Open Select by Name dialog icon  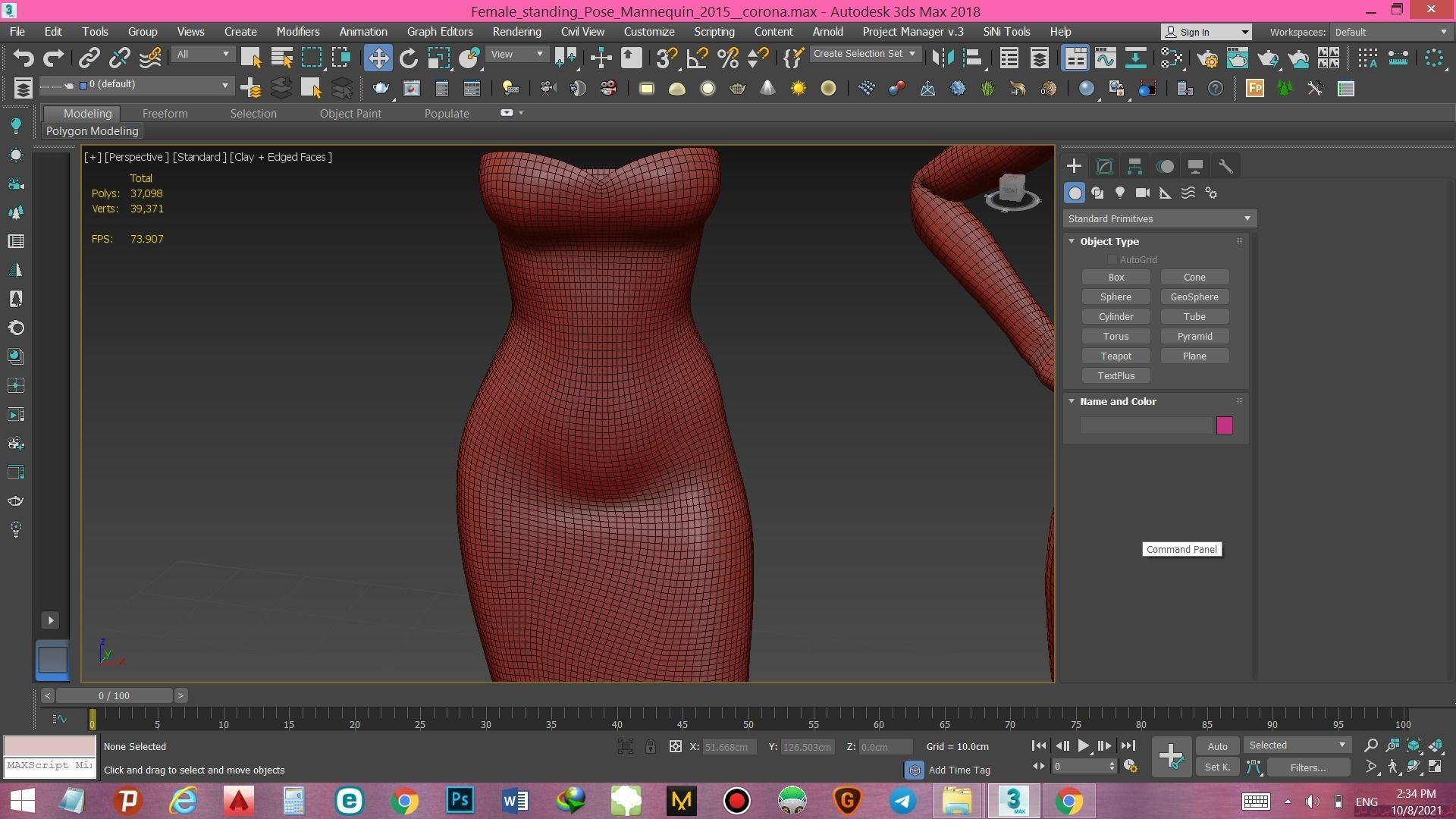pyautogui.click(x=281, y=58)
